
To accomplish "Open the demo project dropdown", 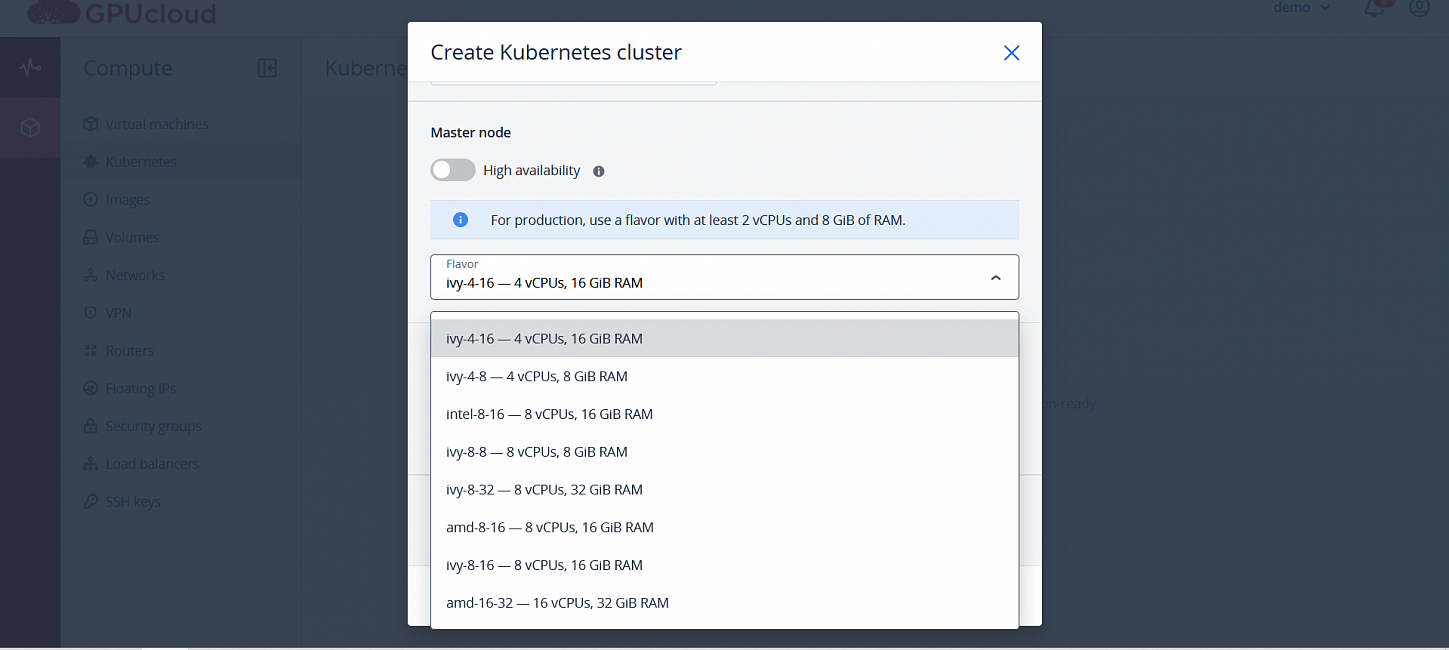I will point(1301,8).
